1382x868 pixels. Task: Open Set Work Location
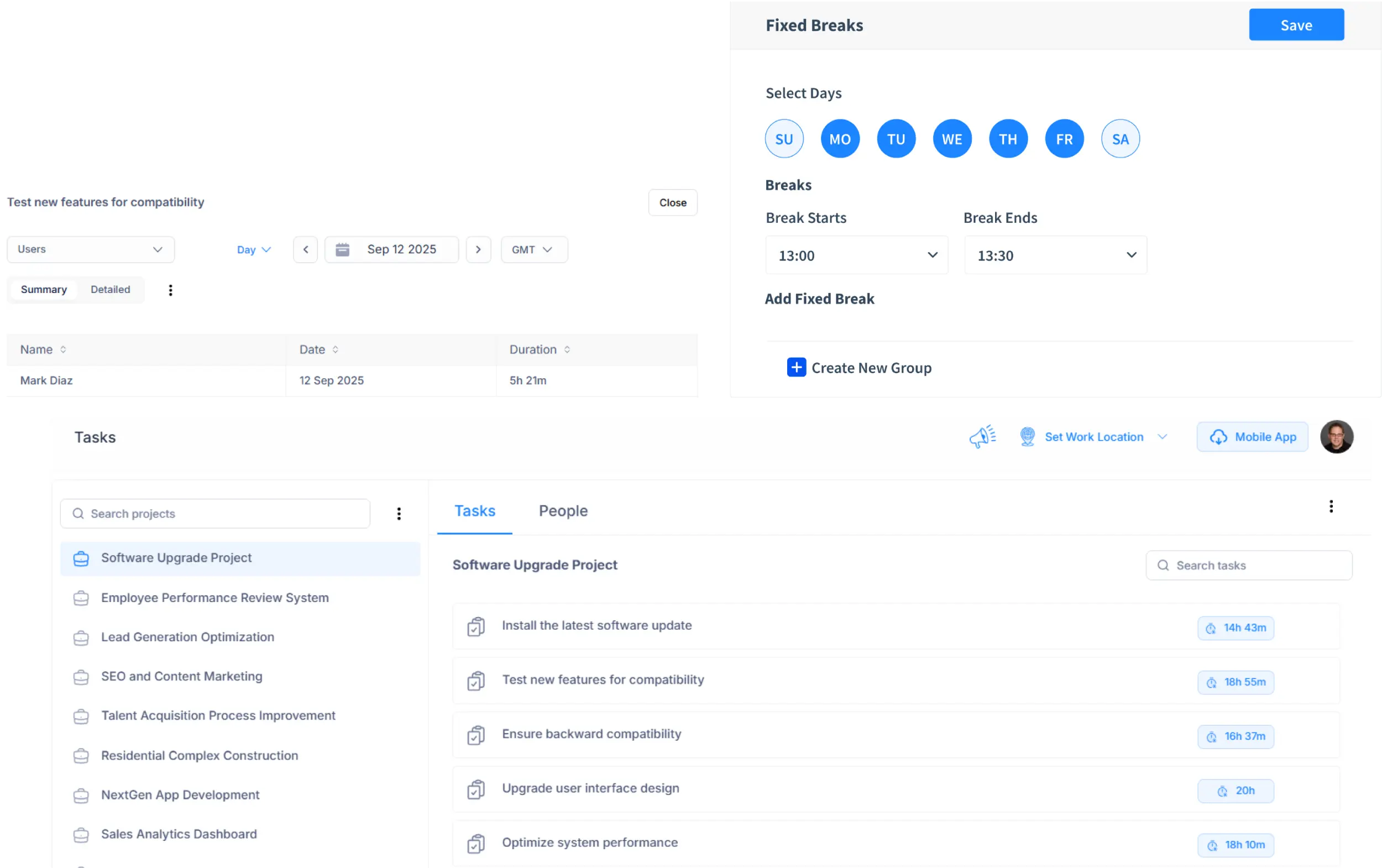tap(1093, 436)
